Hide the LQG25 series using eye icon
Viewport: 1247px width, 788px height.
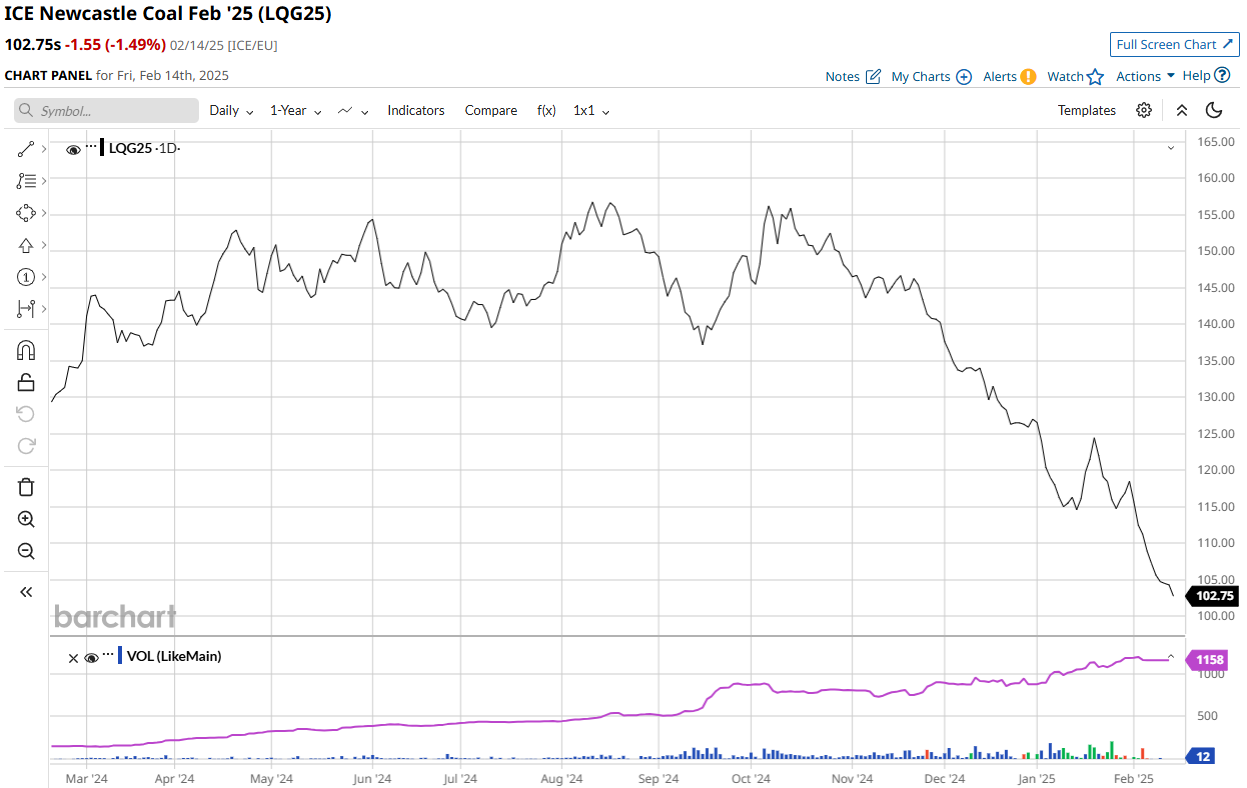tap(73, 149)
